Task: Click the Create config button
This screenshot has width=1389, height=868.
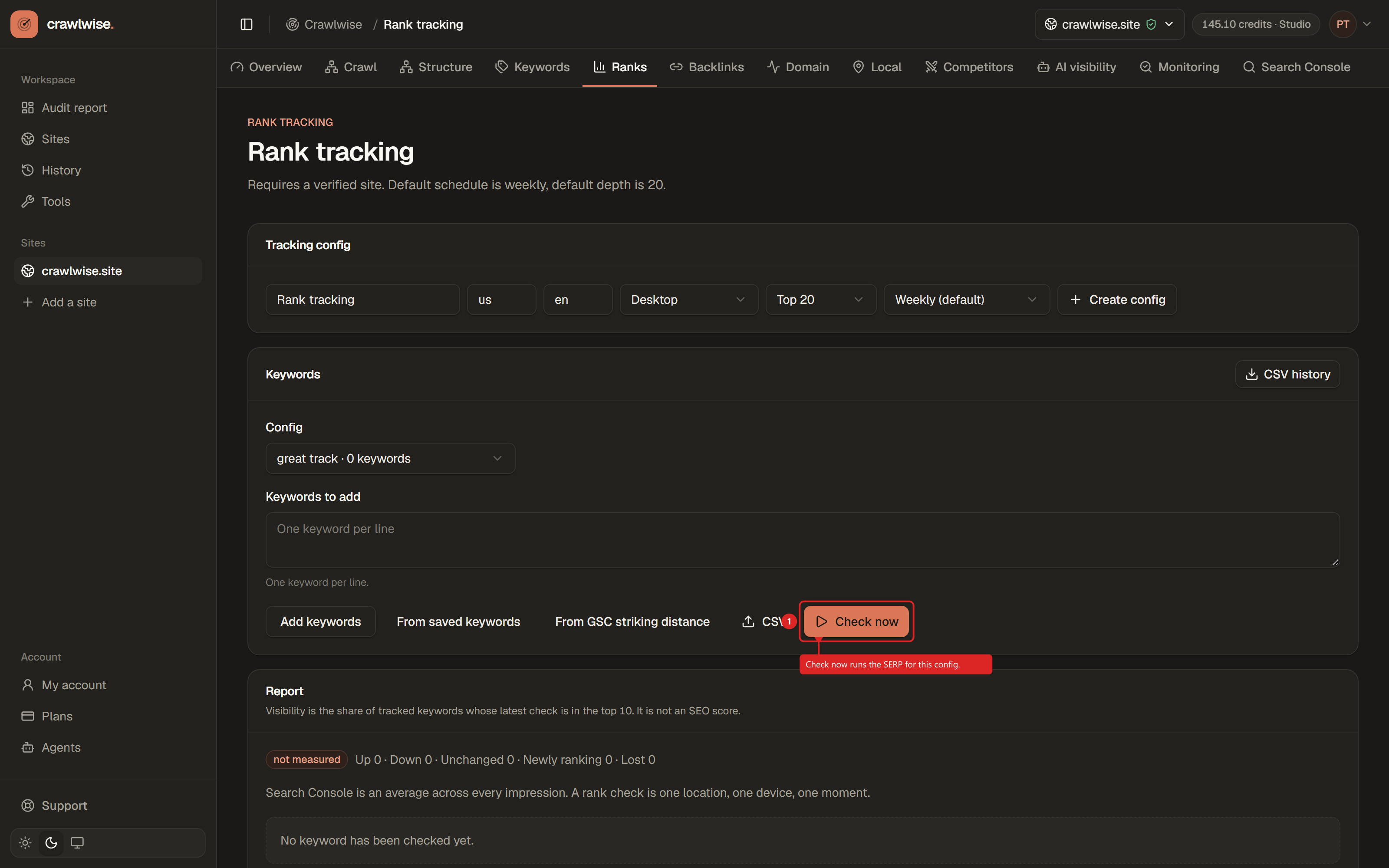Action: click(1117, 299)
